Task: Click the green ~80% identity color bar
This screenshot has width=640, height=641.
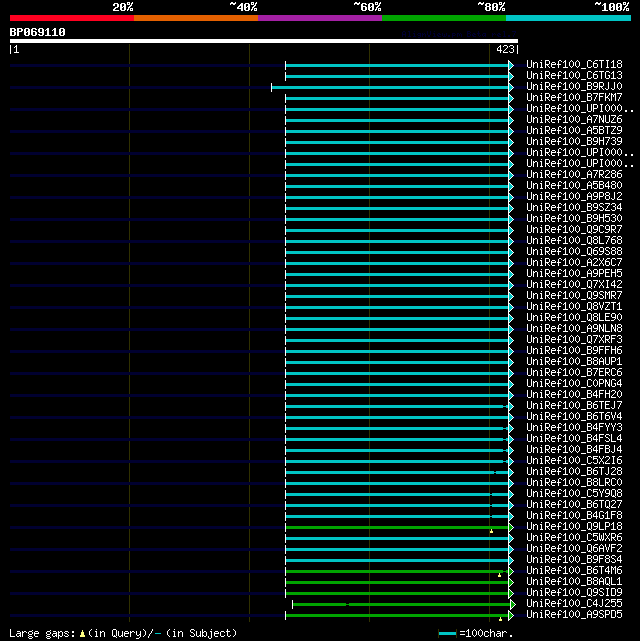Action: (x=444, y=18)
